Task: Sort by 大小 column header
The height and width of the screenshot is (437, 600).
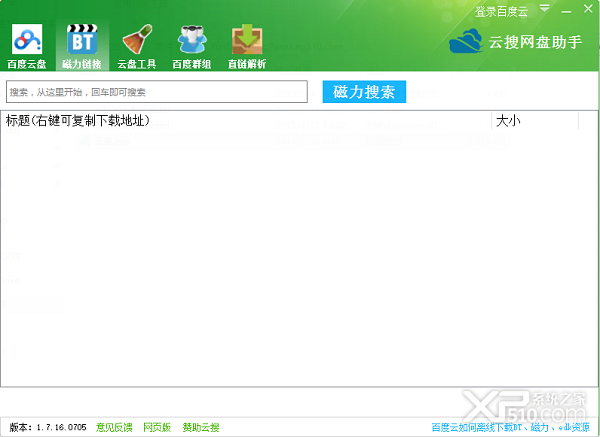Action: 535,121
